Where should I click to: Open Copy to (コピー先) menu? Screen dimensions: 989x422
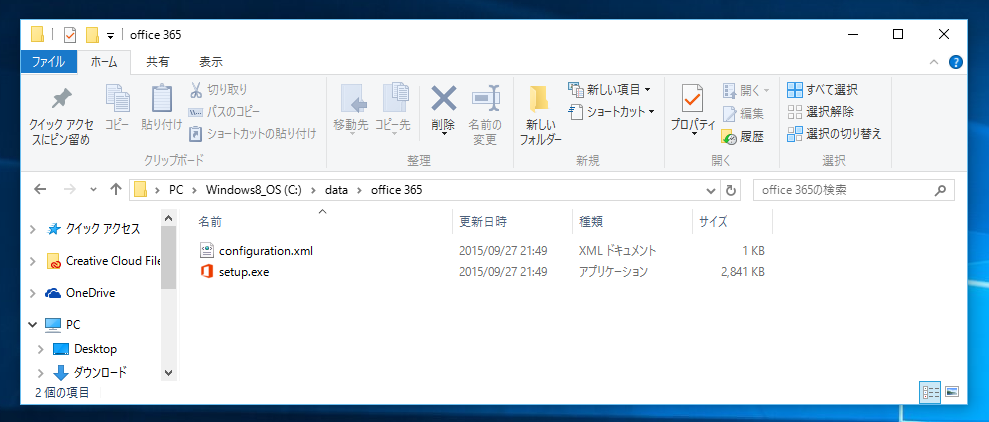(x=393, y=108)
